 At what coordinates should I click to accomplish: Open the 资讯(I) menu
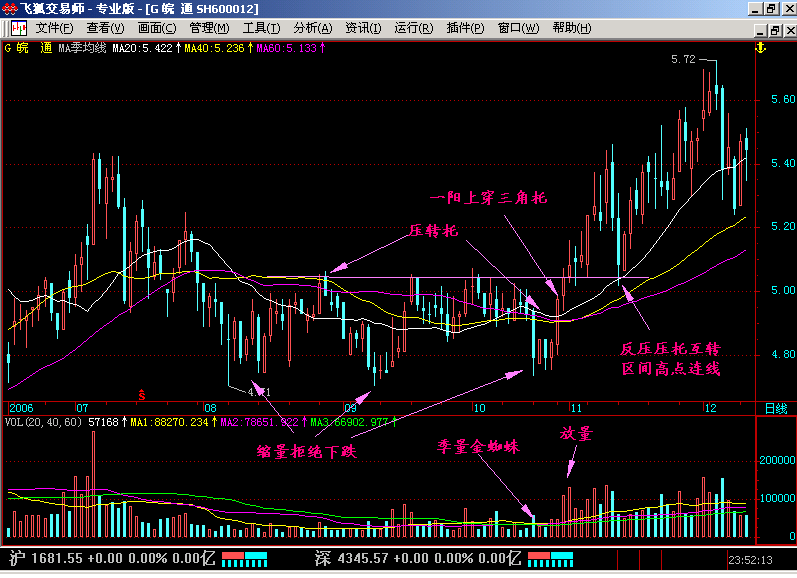pyautogui.click(x=363, y=28)
